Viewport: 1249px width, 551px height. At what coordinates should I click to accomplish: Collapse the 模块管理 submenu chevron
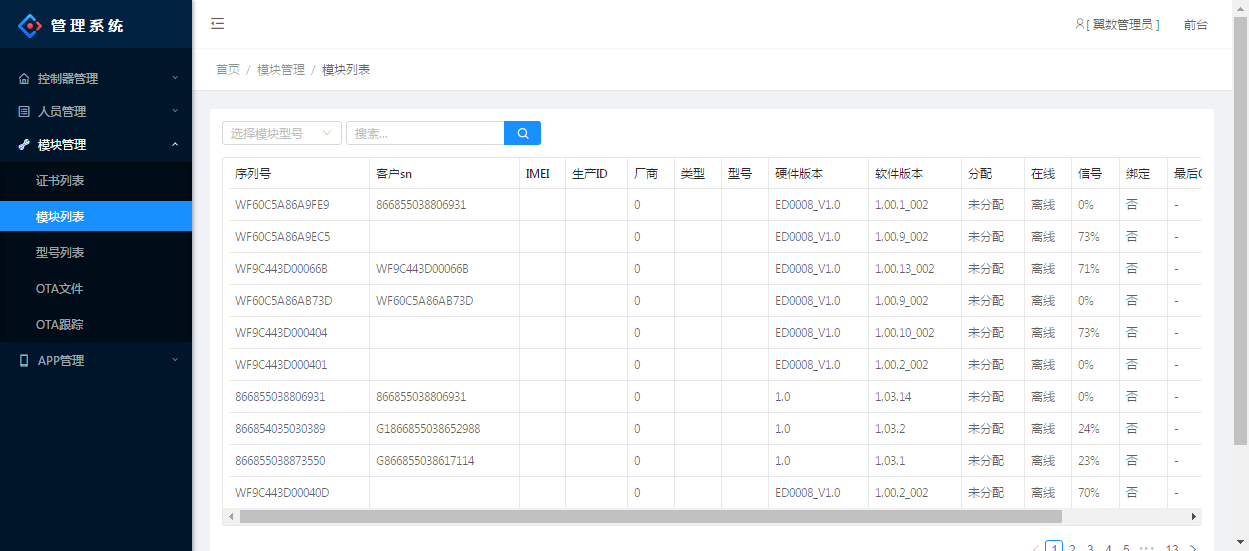point(175,144)
